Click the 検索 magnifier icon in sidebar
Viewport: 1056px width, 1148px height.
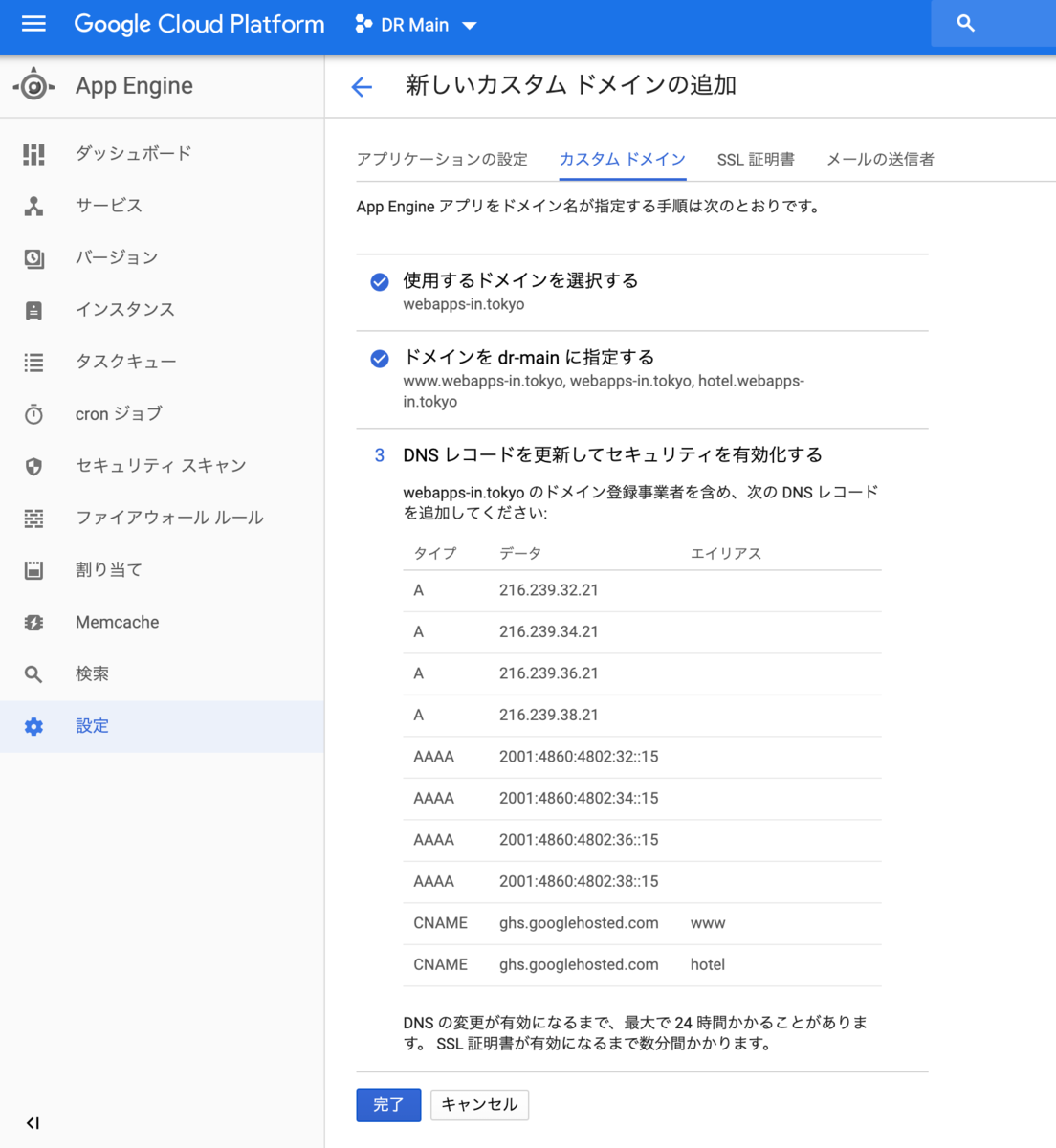tap(33, 674)
